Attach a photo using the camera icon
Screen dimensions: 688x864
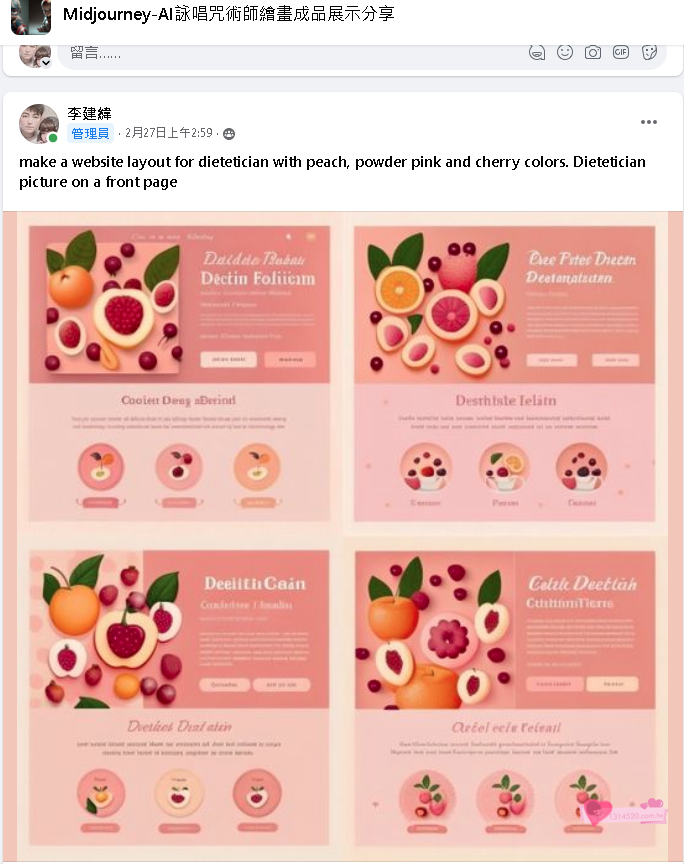(x=593, y=52)
